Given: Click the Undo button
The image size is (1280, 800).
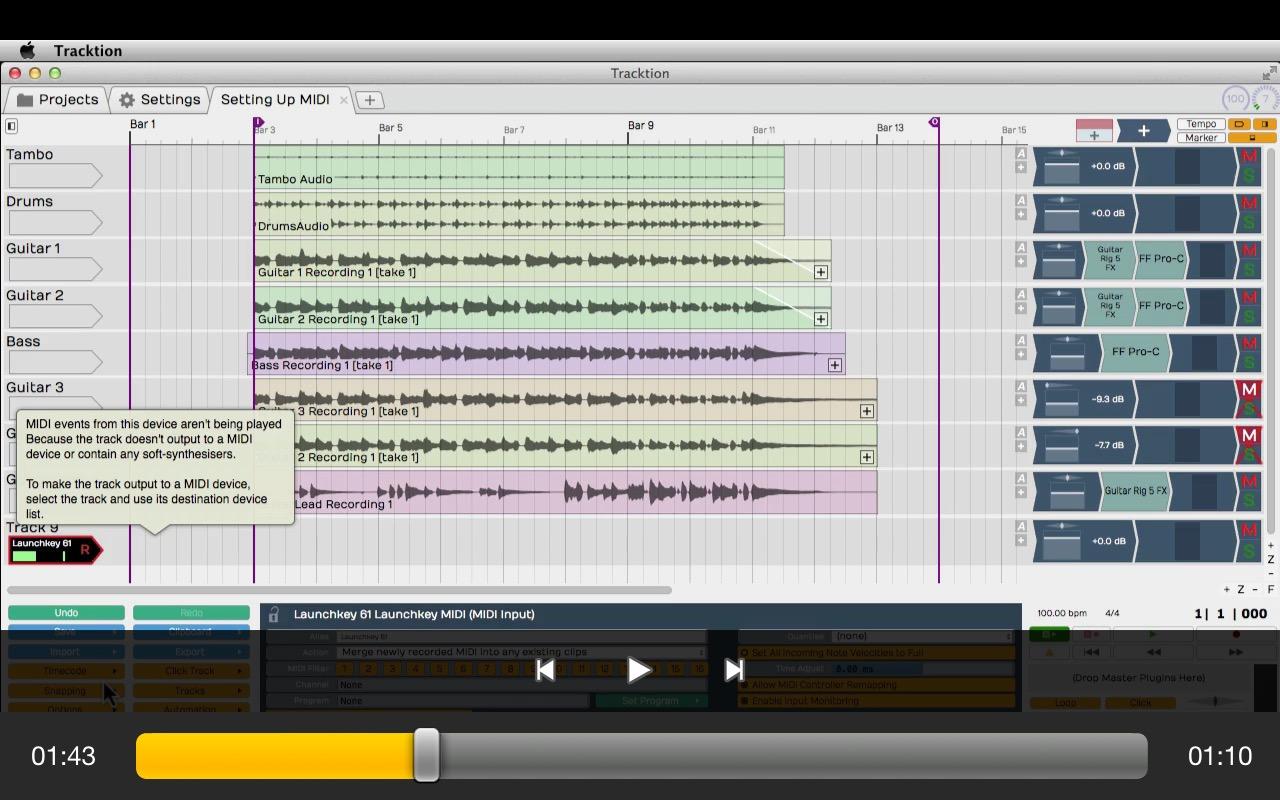Looking at the screenshot, I should (66, 613).
